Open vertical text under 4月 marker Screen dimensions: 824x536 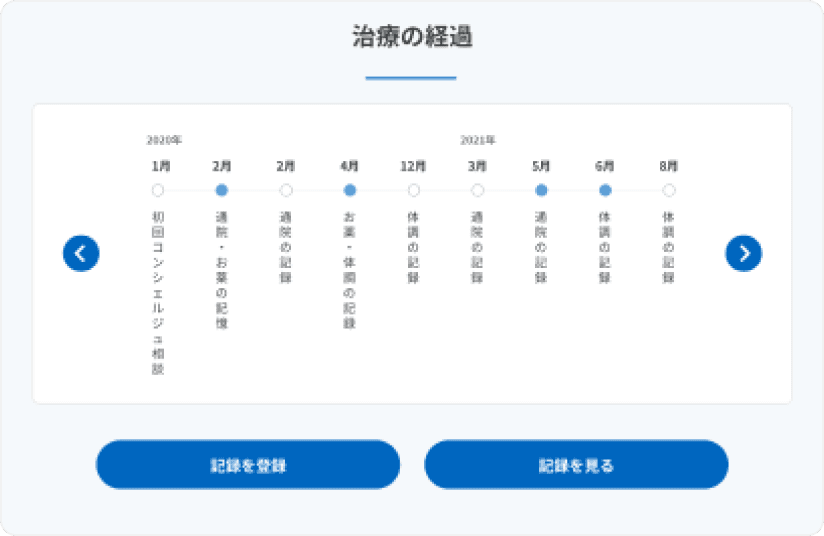coord(349,270)
